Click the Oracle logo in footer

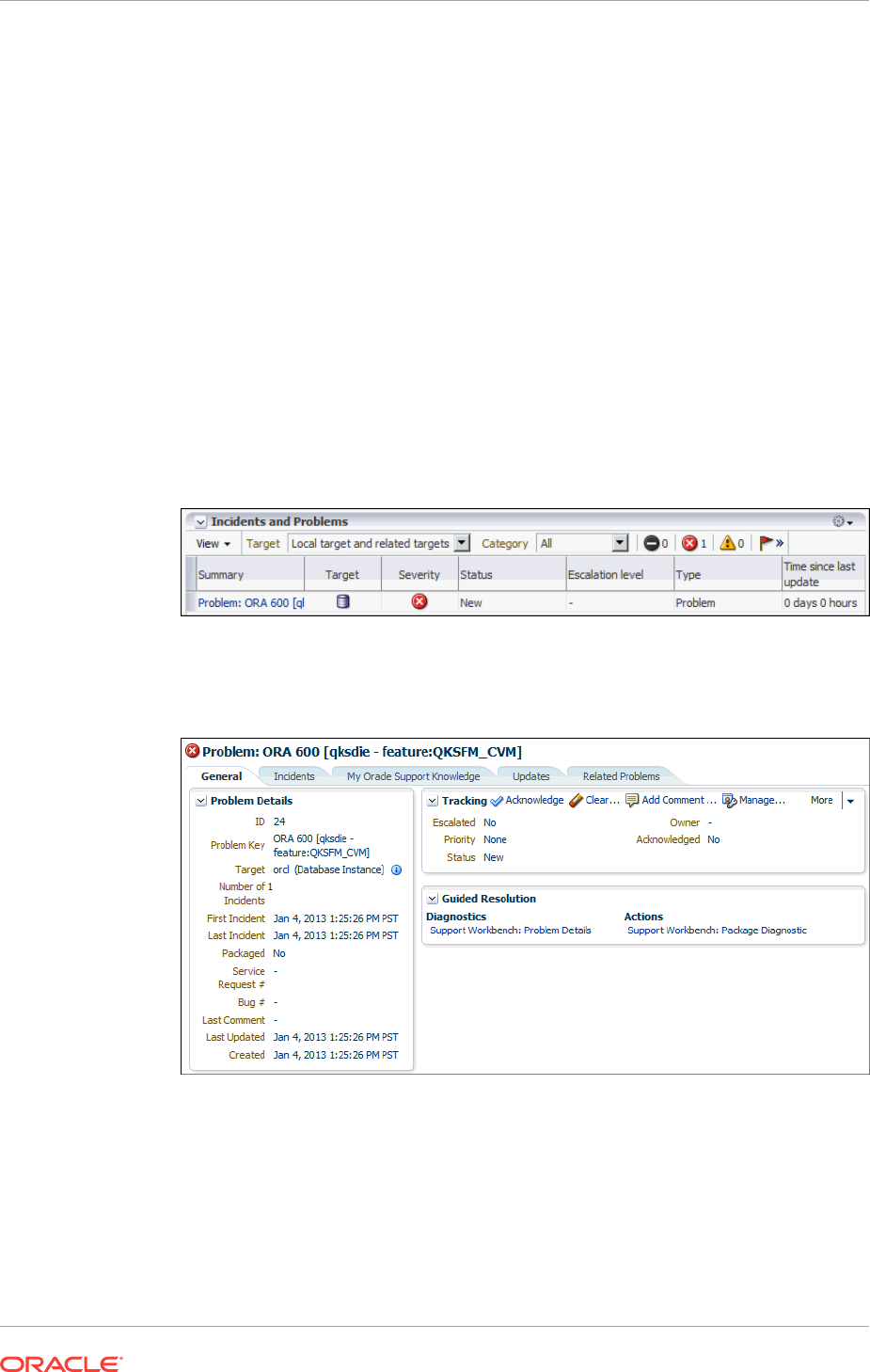pyautogui.click(x=62, y=1364)
